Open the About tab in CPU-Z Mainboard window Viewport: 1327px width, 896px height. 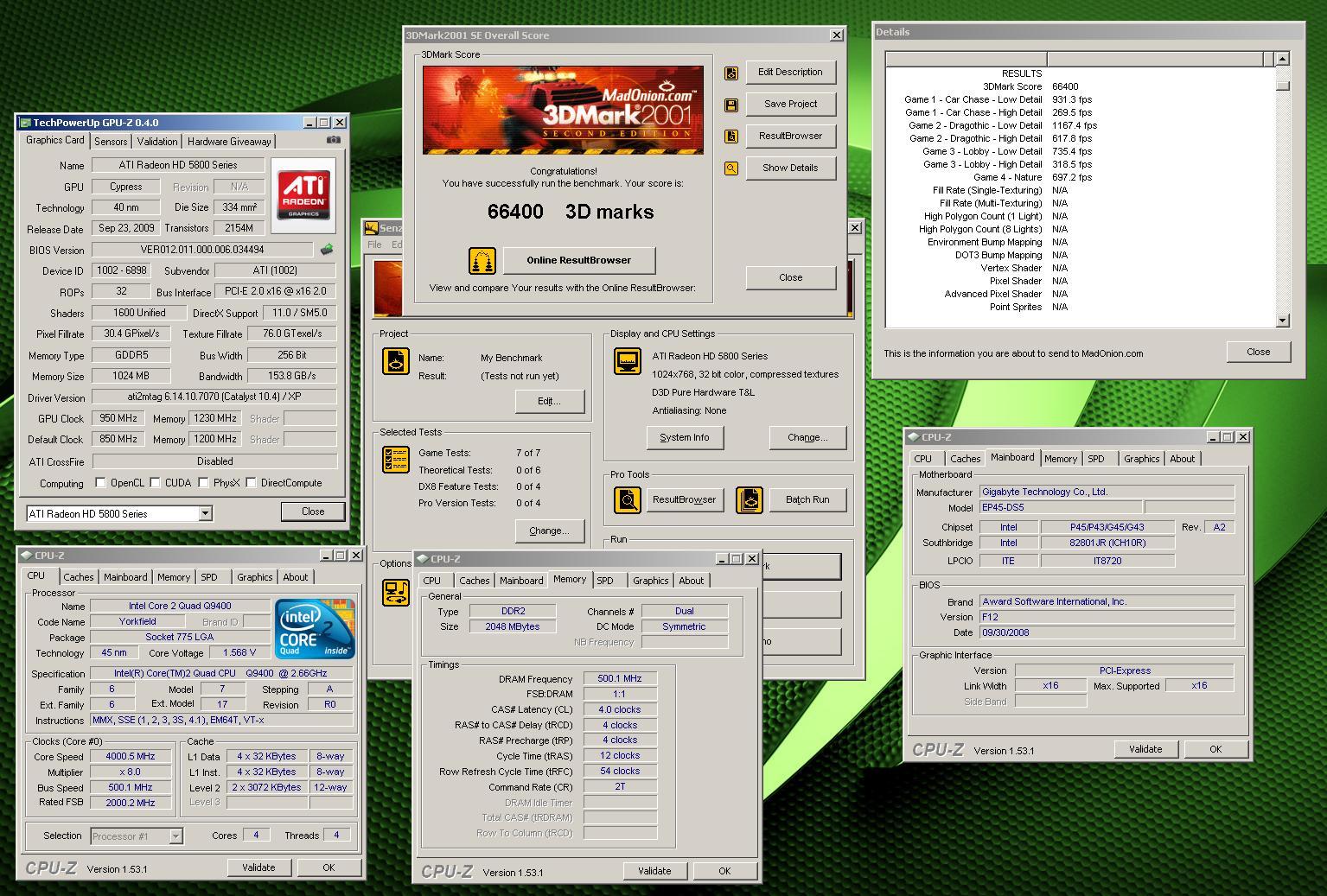(x=1182, y=459)
